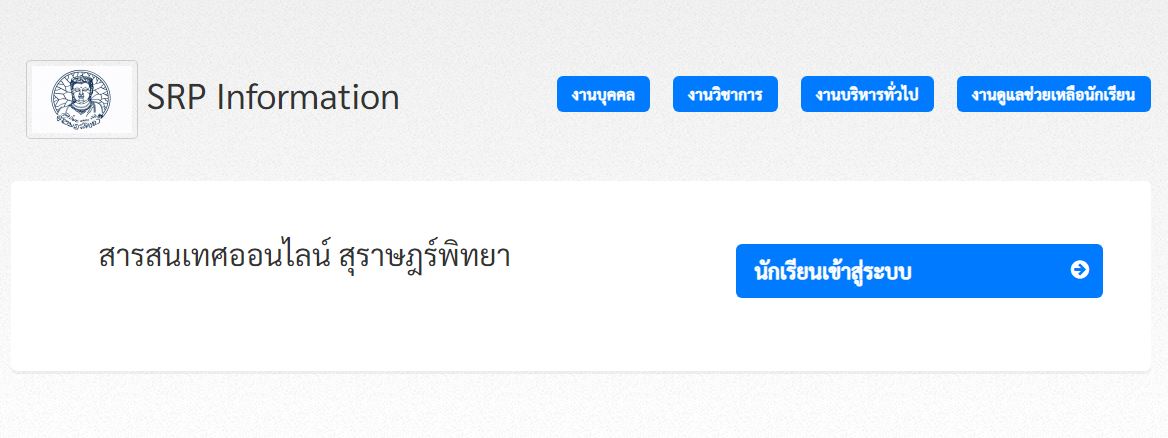1168x438 pixels.
Task: Open the งานดูแลช่วยเหลือนักเรียน section
Action: tap(1053, 95)
